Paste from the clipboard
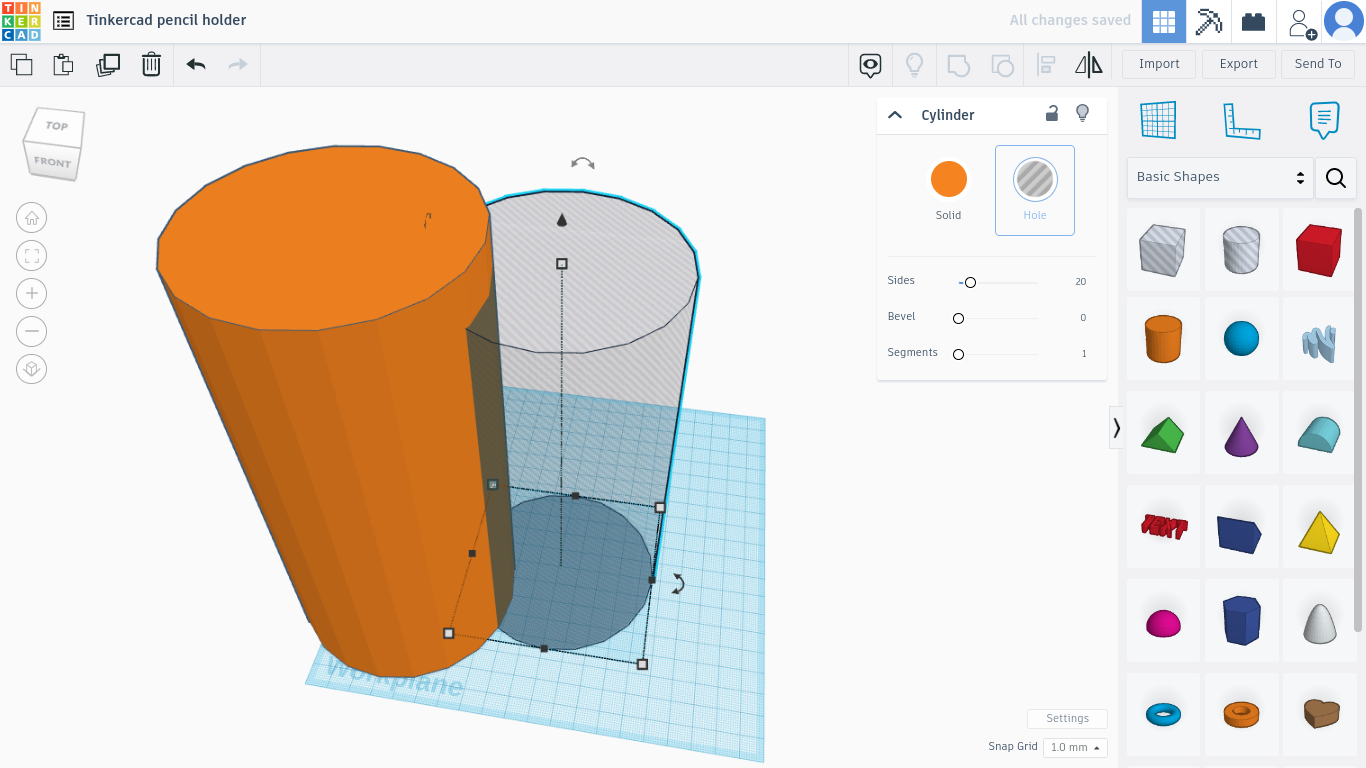 63,65
